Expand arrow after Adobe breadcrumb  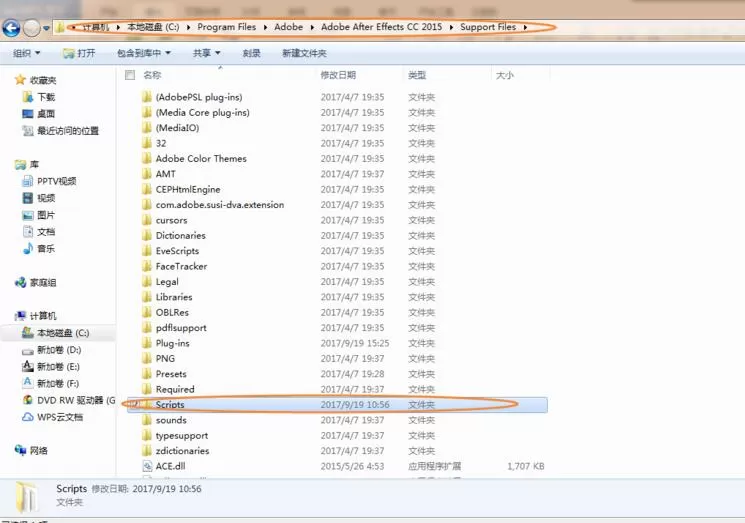tap(312, 28)
